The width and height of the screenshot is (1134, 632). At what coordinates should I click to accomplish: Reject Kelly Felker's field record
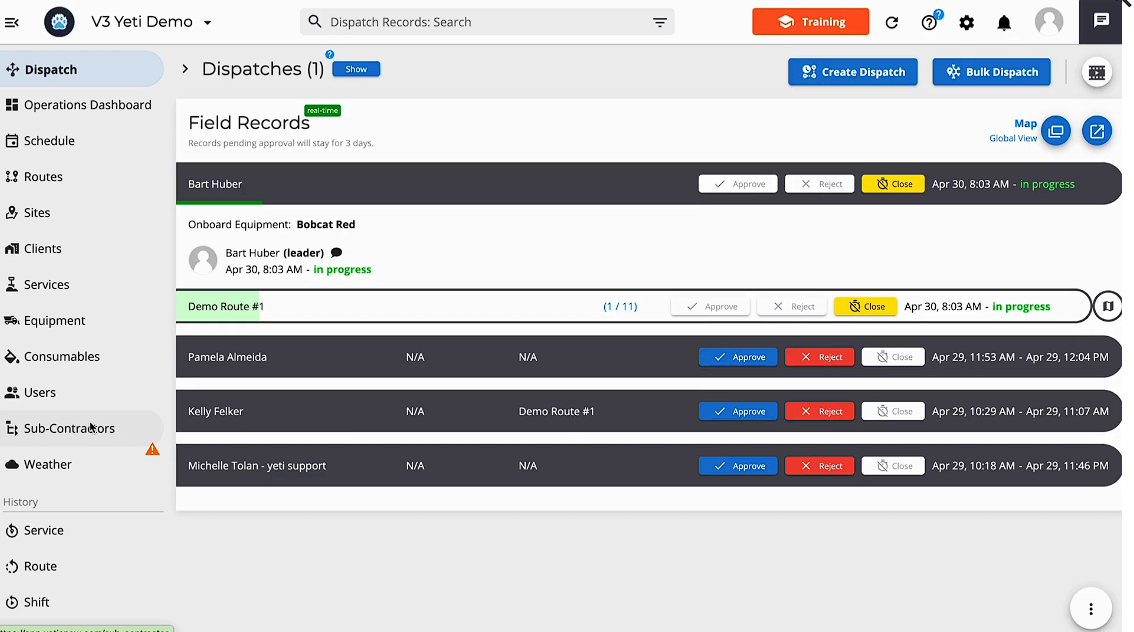point(819,411)
